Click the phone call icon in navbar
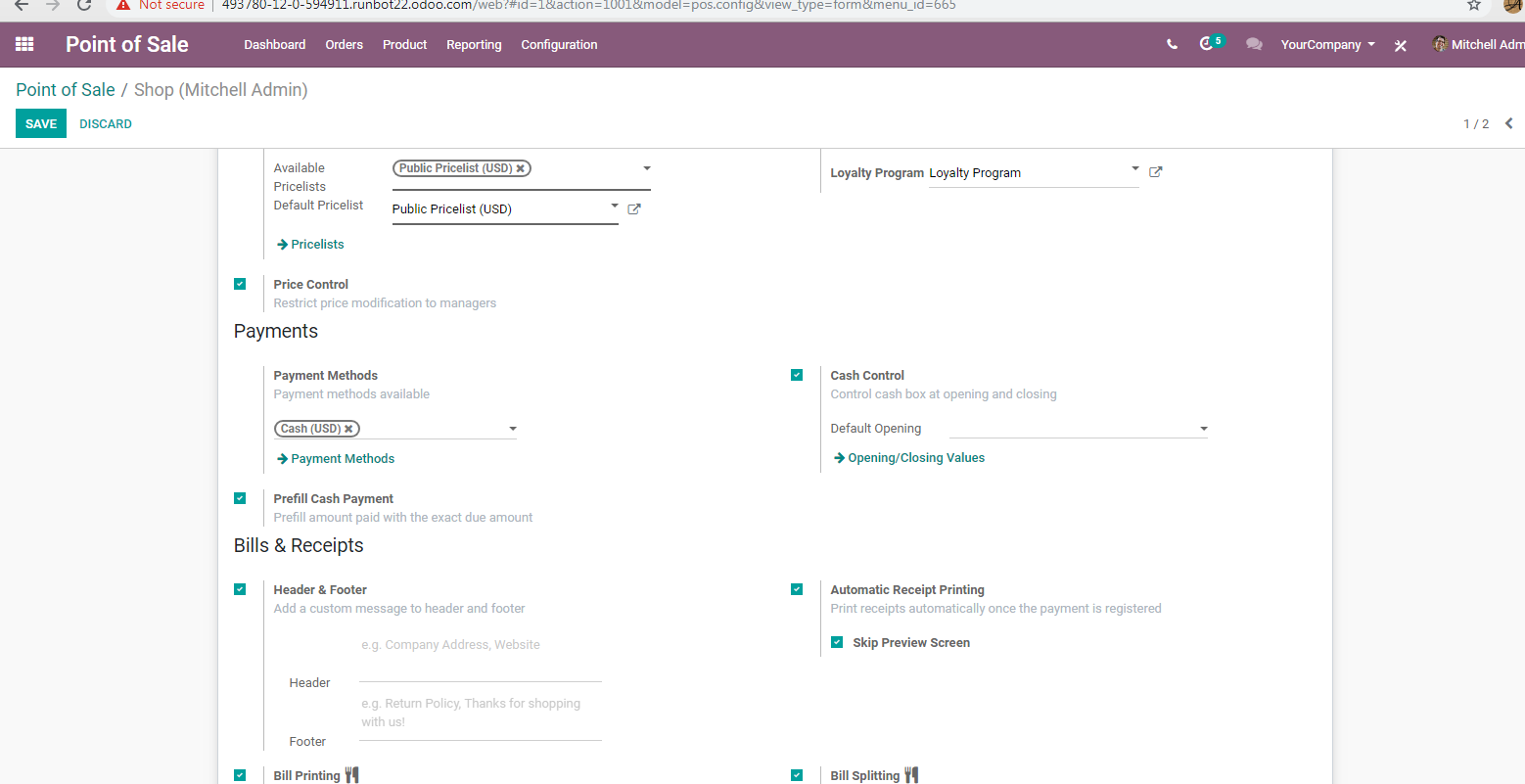The width and height of the screenshot is (1525, 784). tap(1172, 44)
